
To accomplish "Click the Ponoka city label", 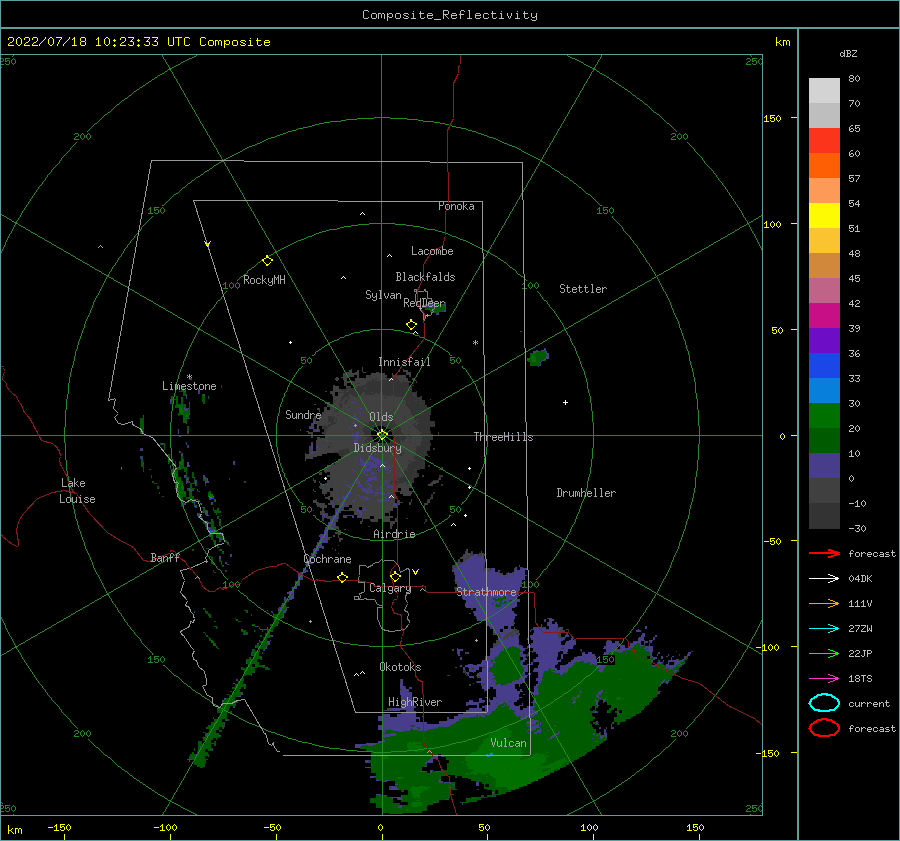I will (x=456, y=206).
